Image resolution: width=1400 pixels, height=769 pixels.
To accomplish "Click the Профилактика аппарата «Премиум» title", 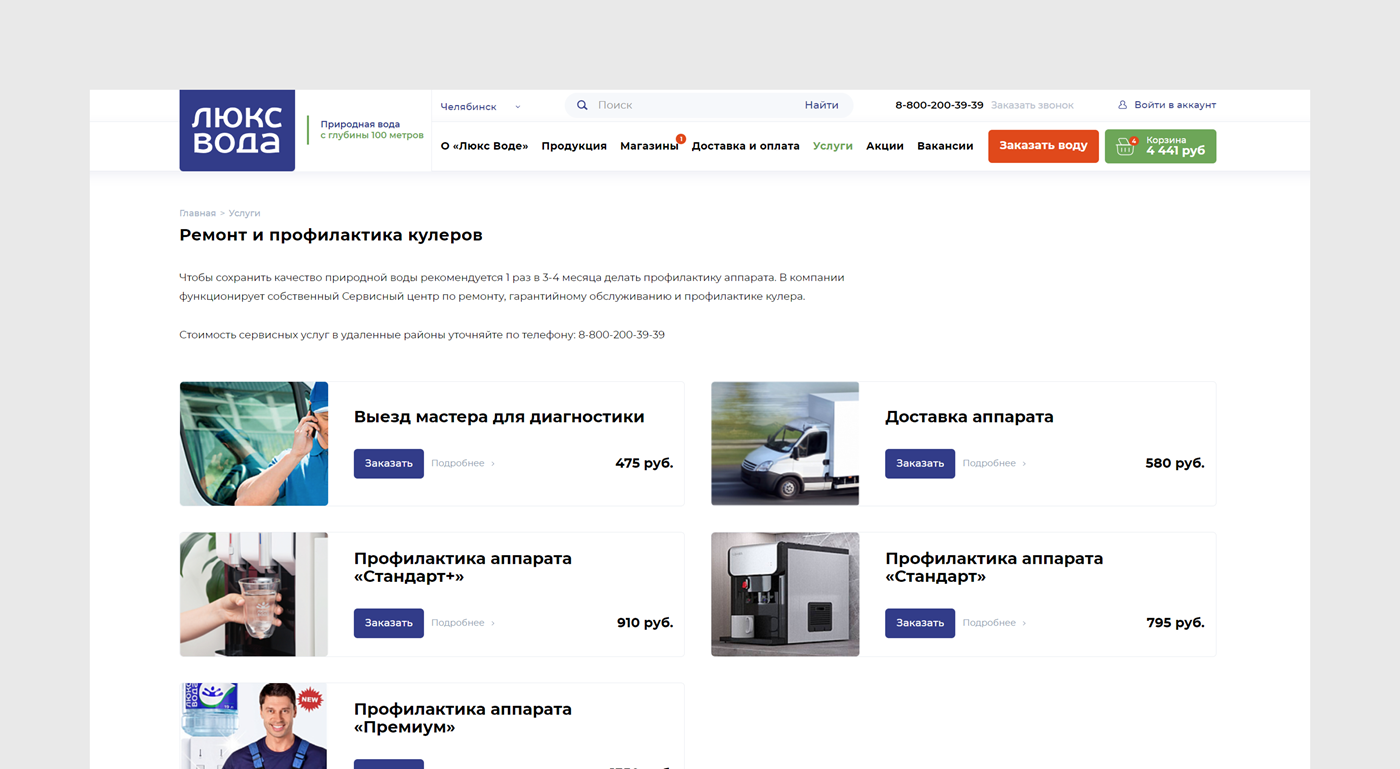I will pyautogui.click(x=463, y=718).
